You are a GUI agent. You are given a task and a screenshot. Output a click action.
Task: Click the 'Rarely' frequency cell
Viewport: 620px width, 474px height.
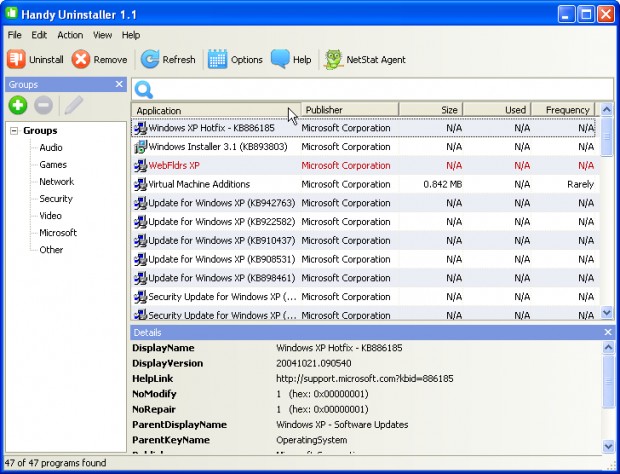pos(580,184)
